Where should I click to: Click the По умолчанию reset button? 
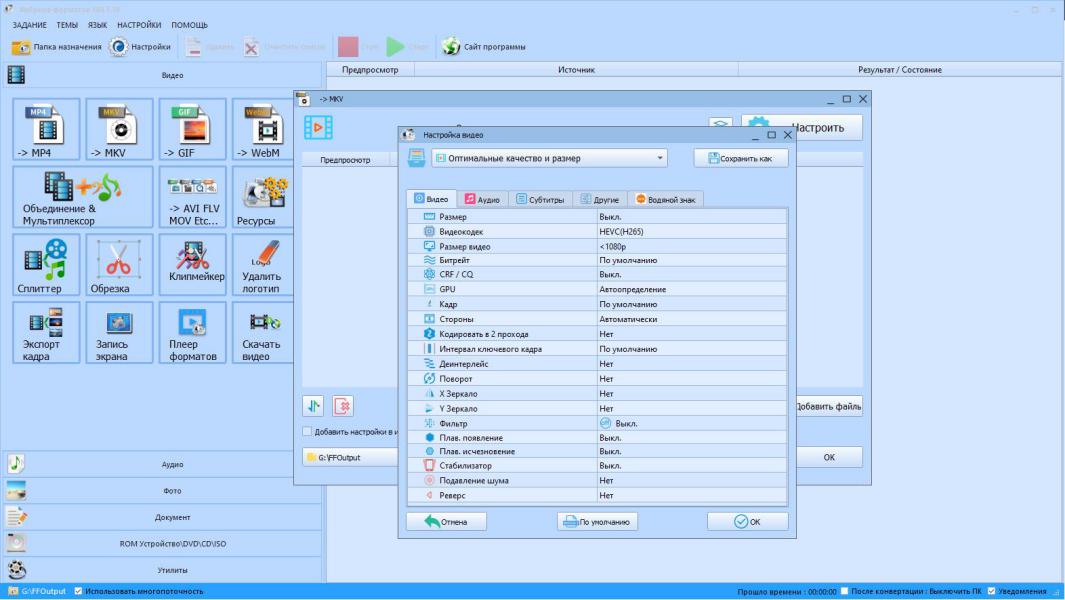598,522
